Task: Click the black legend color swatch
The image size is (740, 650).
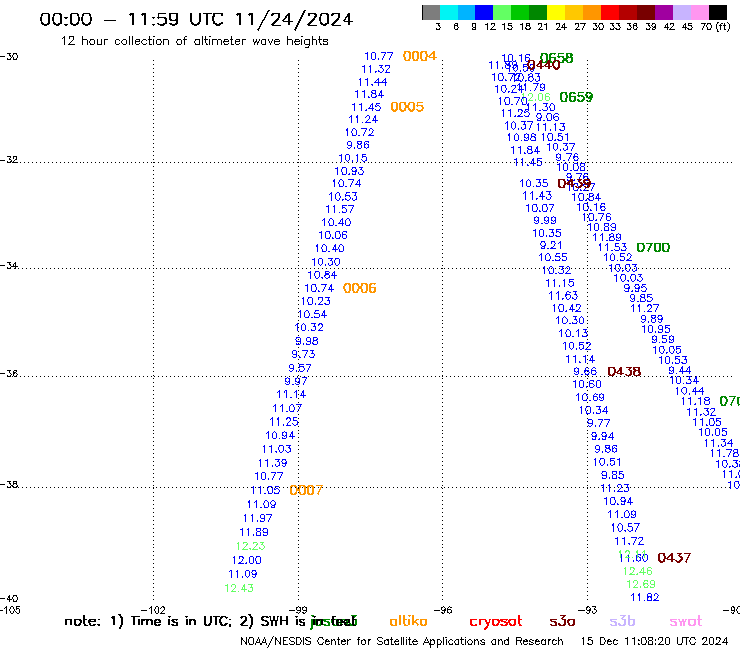Action: pos(717,12)
